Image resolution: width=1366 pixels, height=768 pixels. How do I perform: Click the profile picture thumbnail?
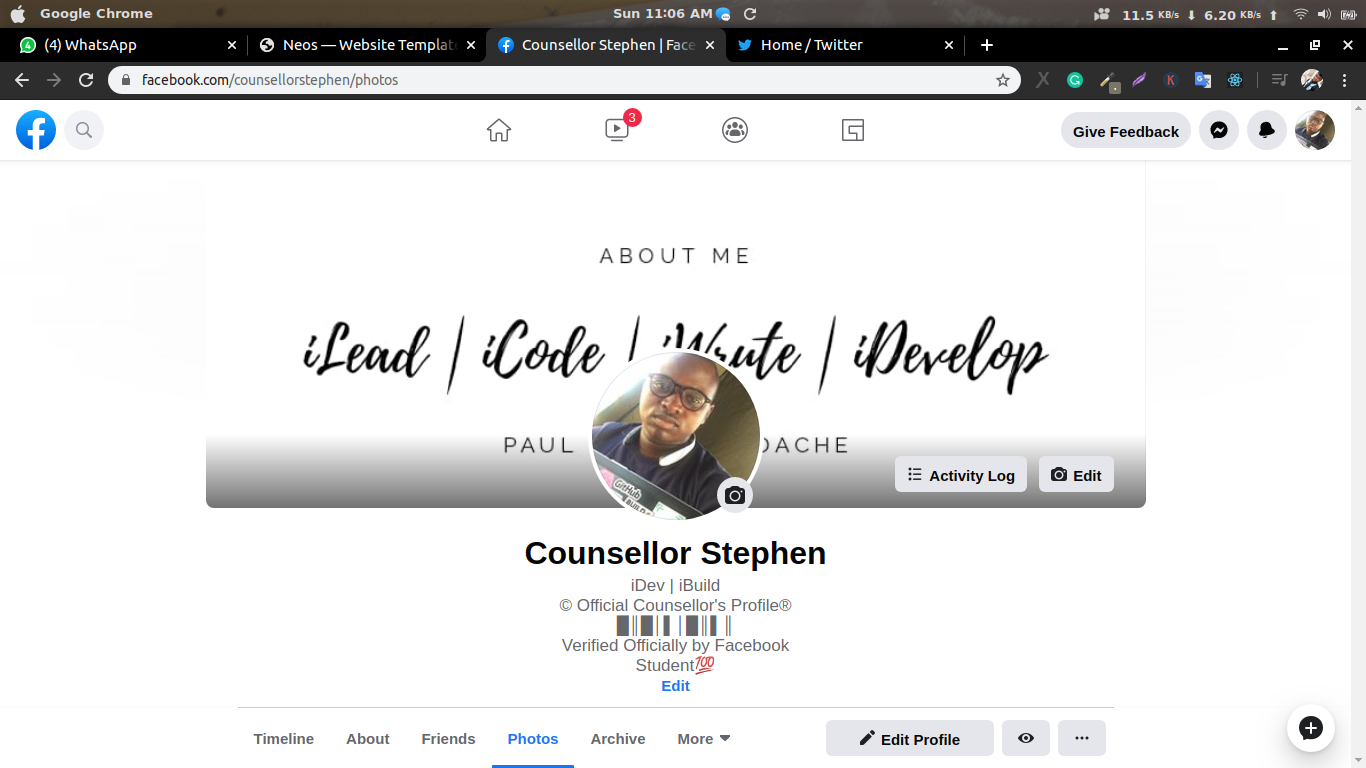click(x=675, y=435)
